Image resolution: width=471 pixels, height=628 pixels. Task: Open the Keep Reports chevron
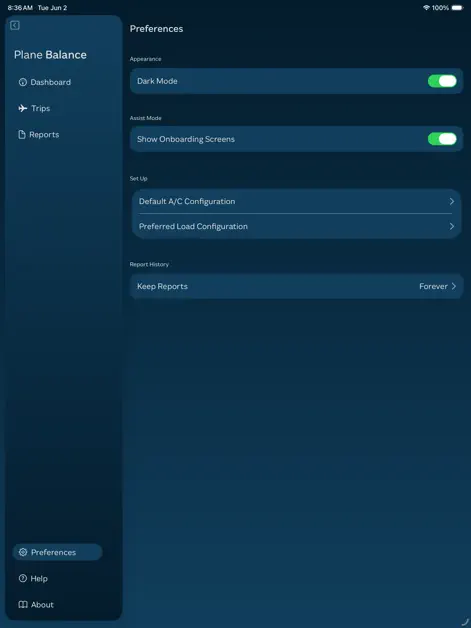tap(454, 286)
